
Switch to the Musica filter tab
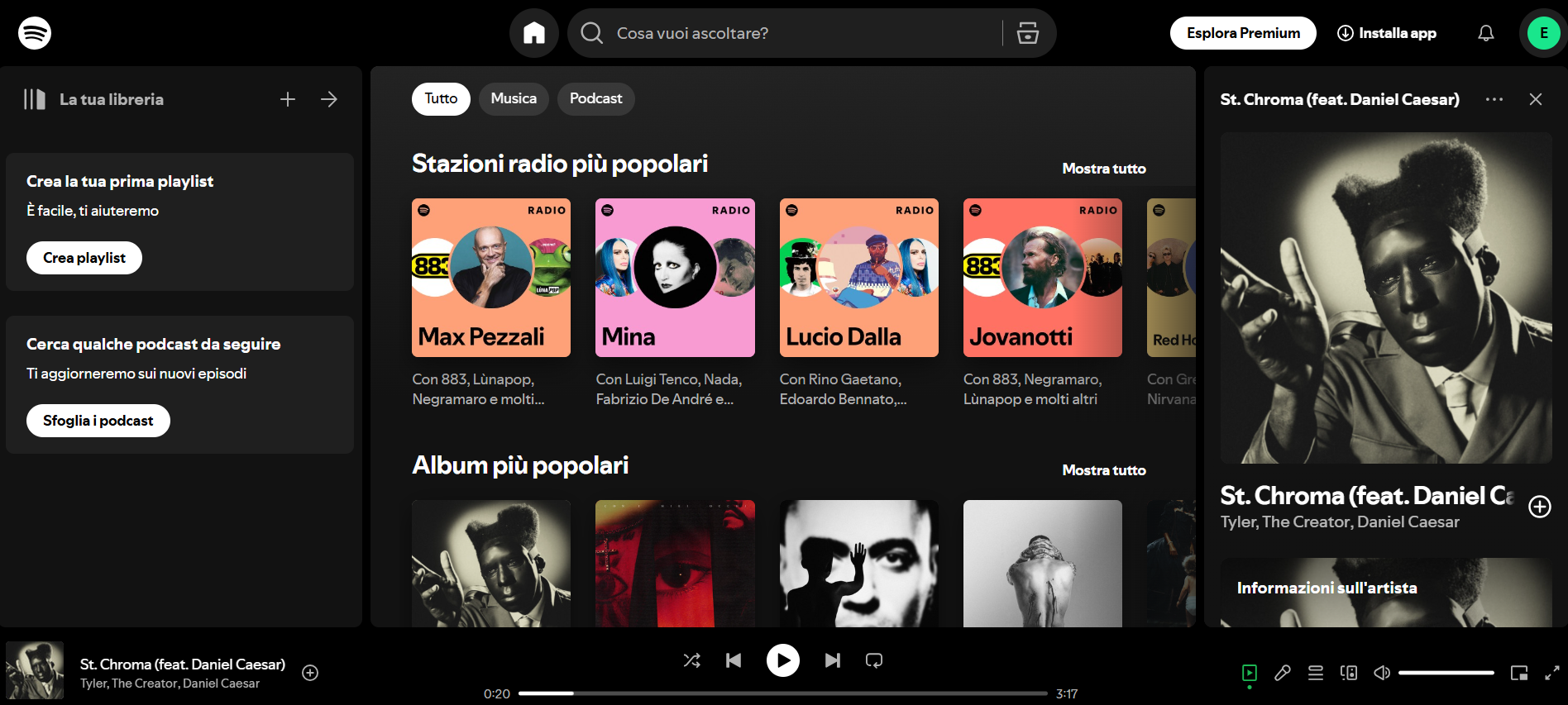514,99
